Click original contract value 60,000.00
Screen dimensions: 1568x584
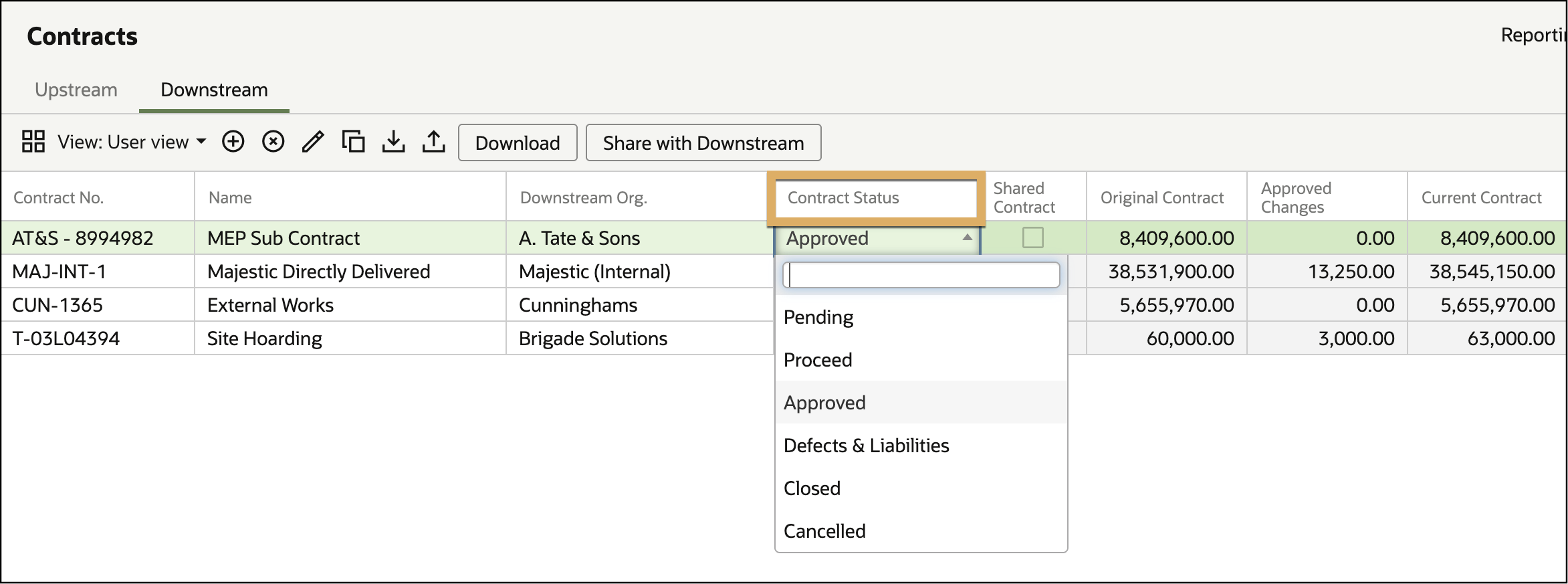coord(1167,338)
